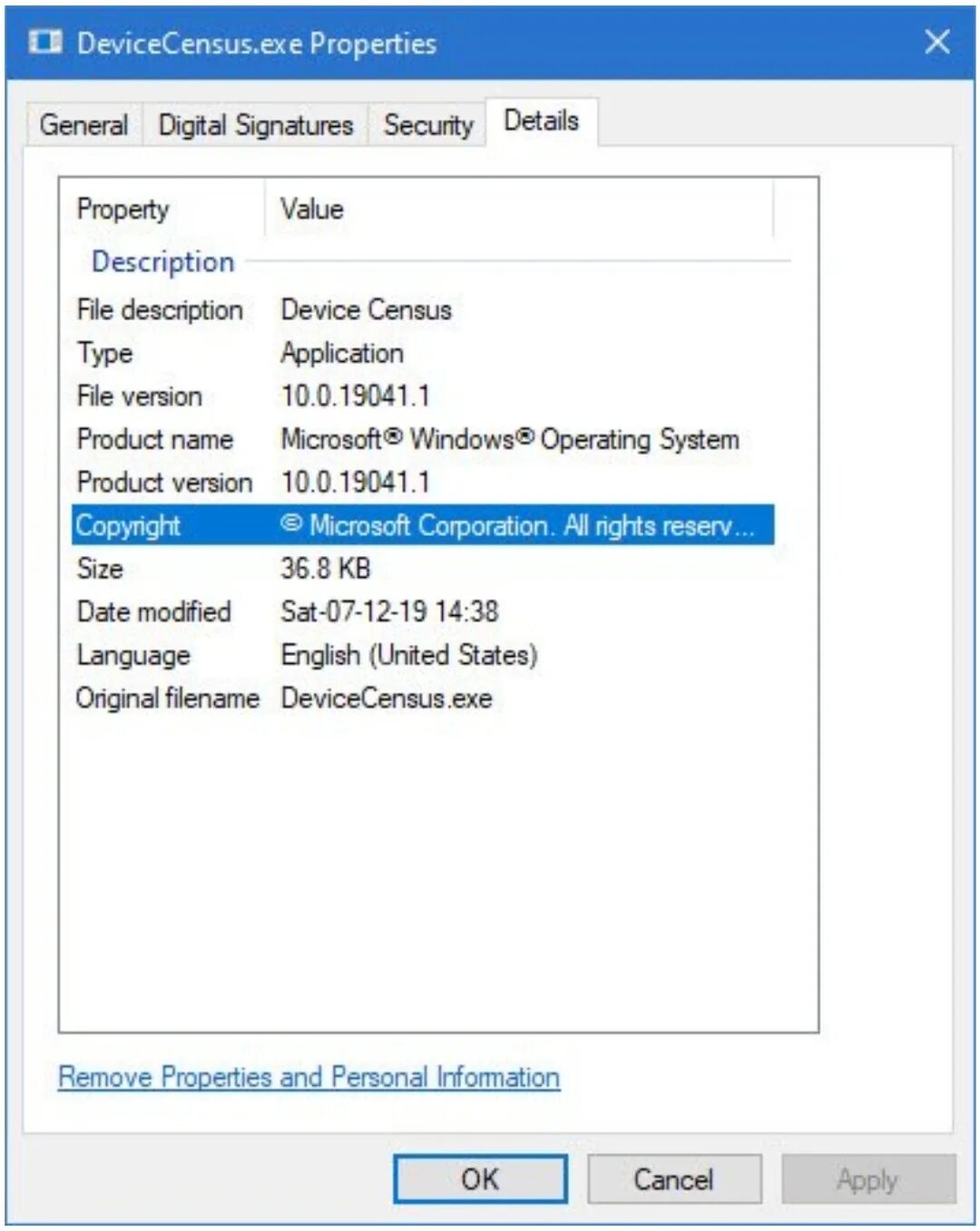Select the Product version row
The width and height of the screenshot is (980, 1231).
pyautogui.click(x=423, y=482)
